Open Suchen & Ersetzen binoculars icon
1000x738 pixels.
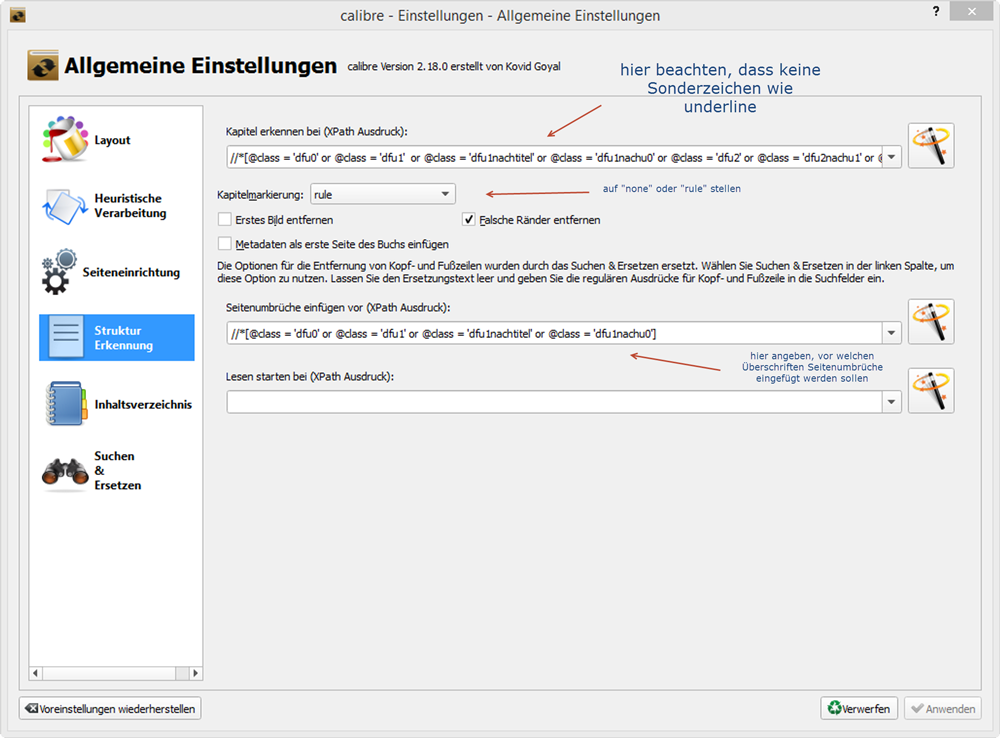65,471
